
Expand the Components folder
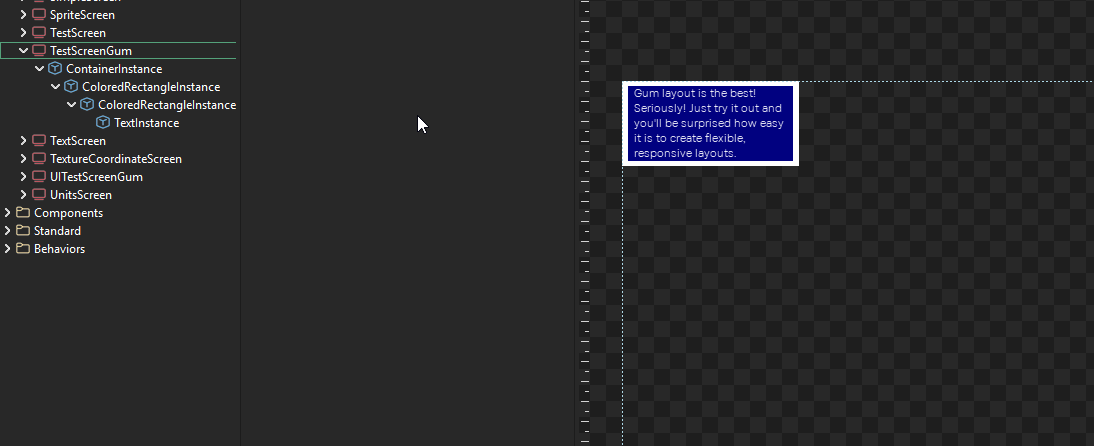coord(8,213)
